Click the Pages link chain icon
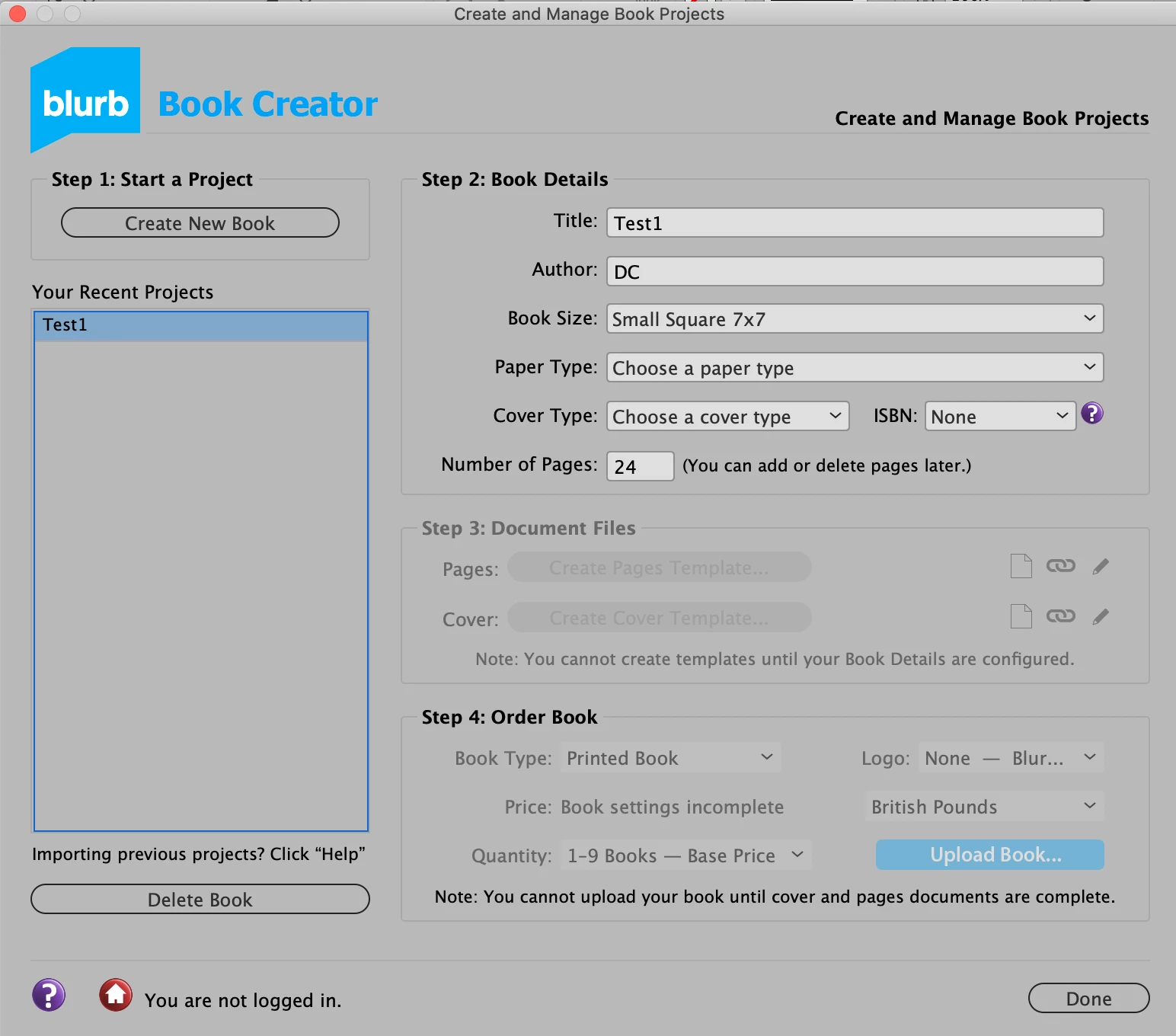 coord(1060,566)
